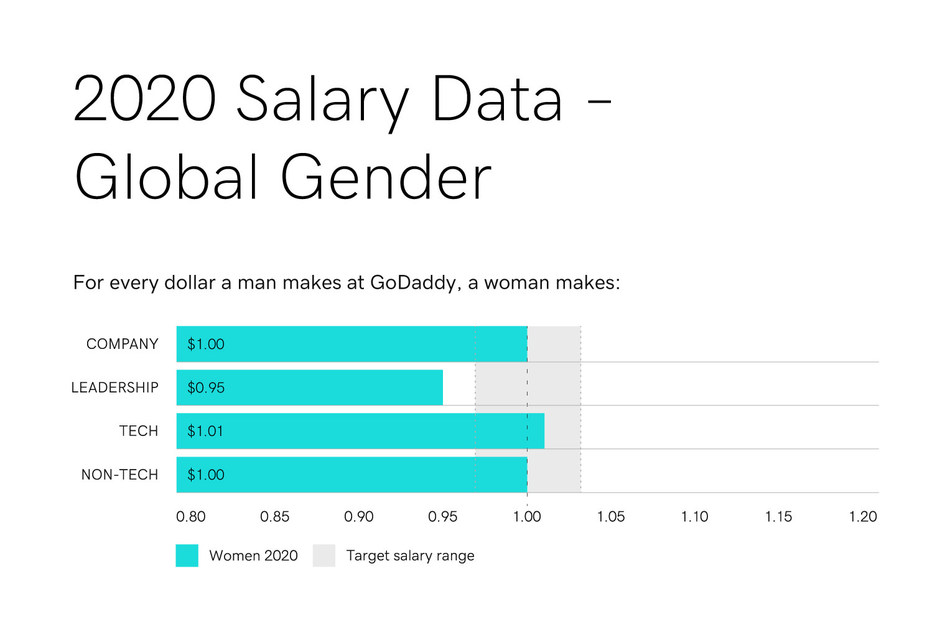This screenshot has width=950, height=640.
Task: Click the 0.80 axis tick label
Action: pos(191,517)
